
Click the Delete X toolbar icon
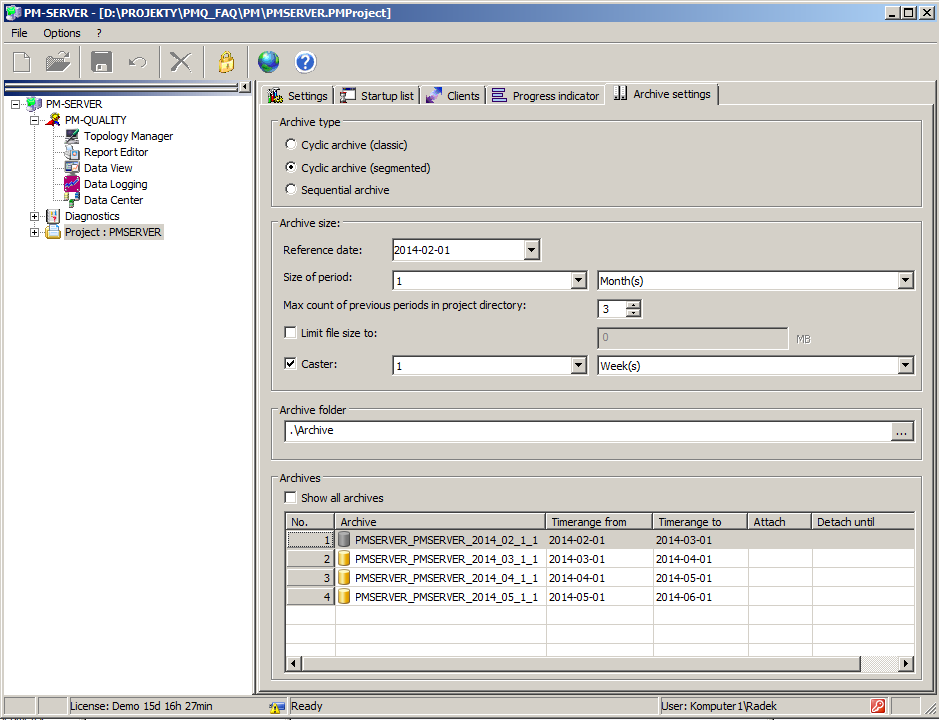click(180, 62)
